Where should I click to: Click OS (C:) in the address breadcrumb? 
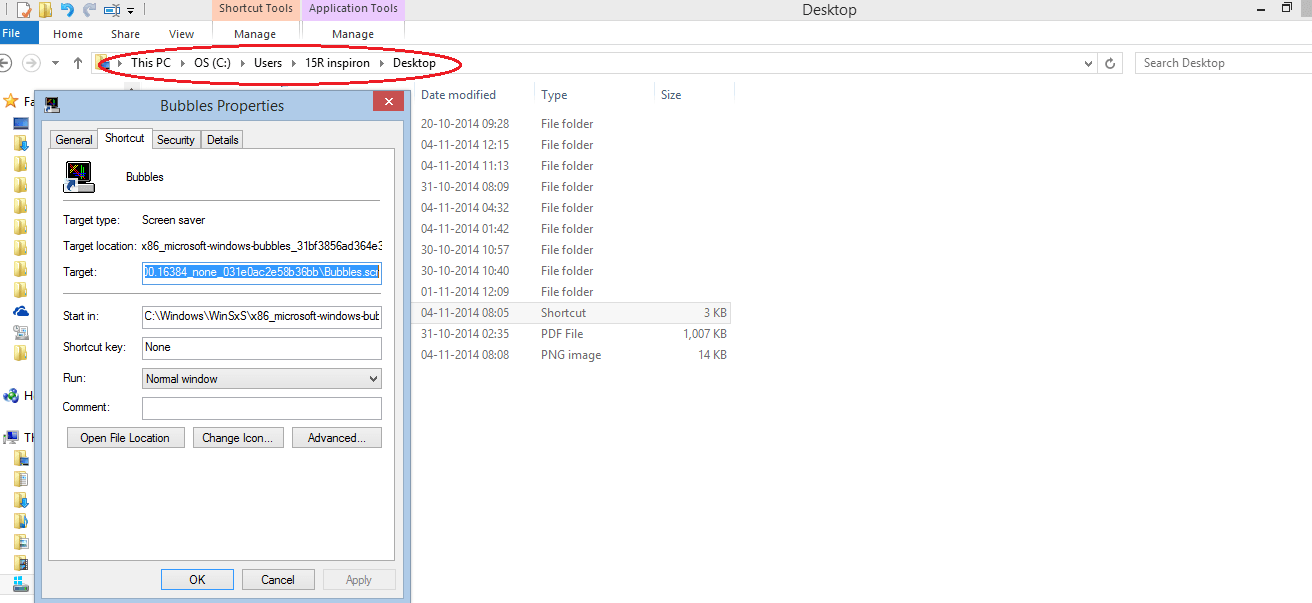point(212,63)
